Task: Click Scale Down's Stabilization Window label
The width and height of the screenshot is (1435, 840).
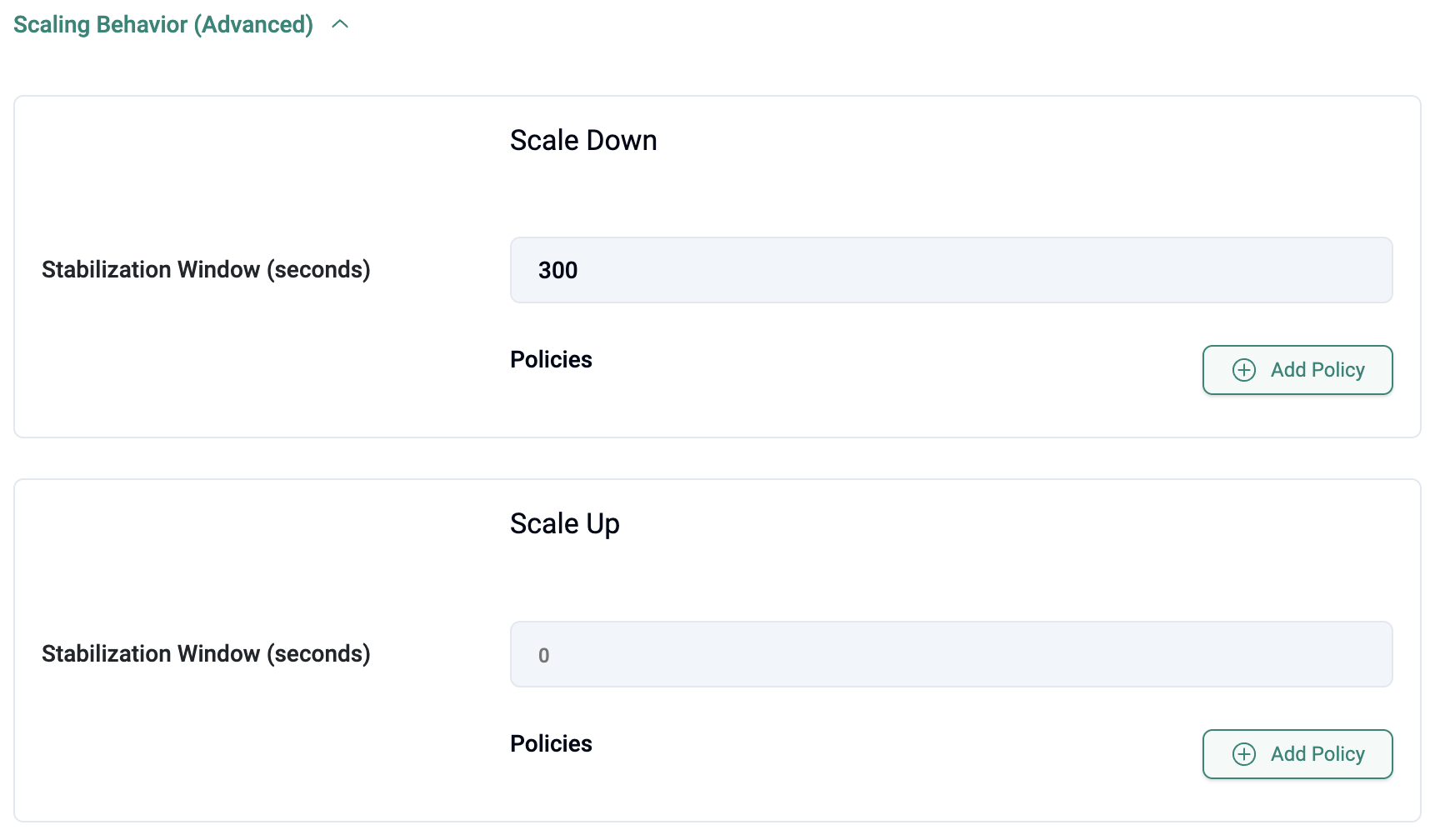Action: [206, 270]
